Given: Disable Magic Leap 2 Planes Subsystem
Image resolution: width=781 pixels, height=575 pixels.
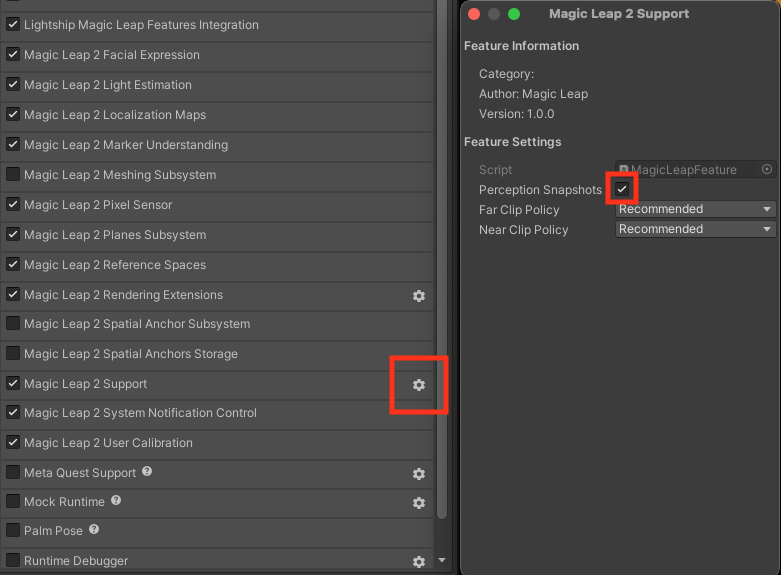Looking at the screenshot, I should (13, 234).
